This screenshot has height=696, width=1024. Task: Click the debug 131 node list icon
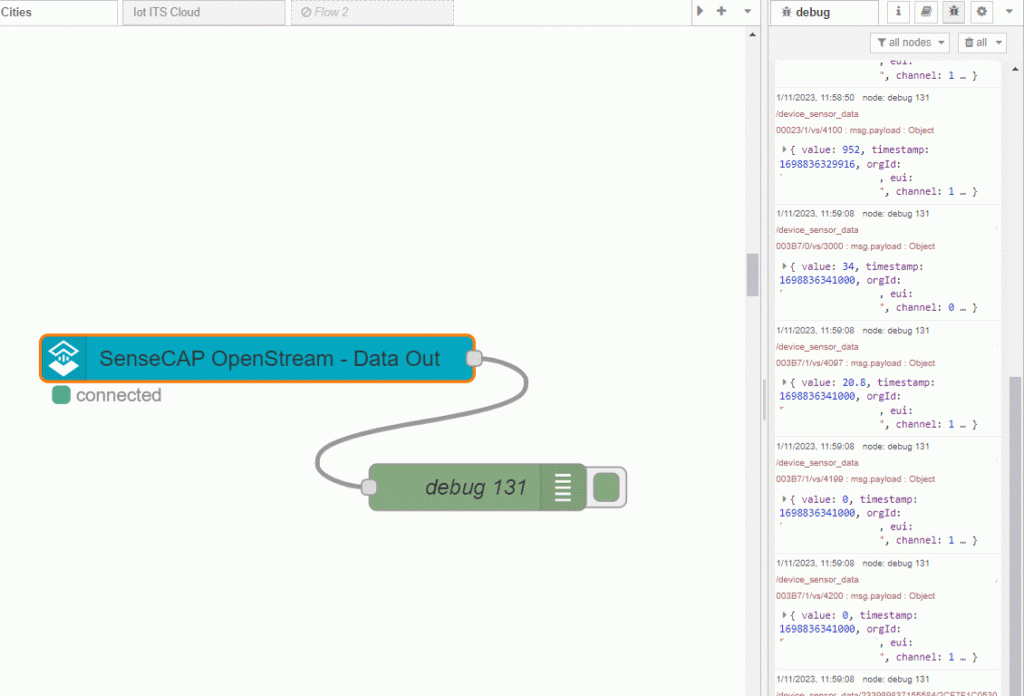coord(563,487)
